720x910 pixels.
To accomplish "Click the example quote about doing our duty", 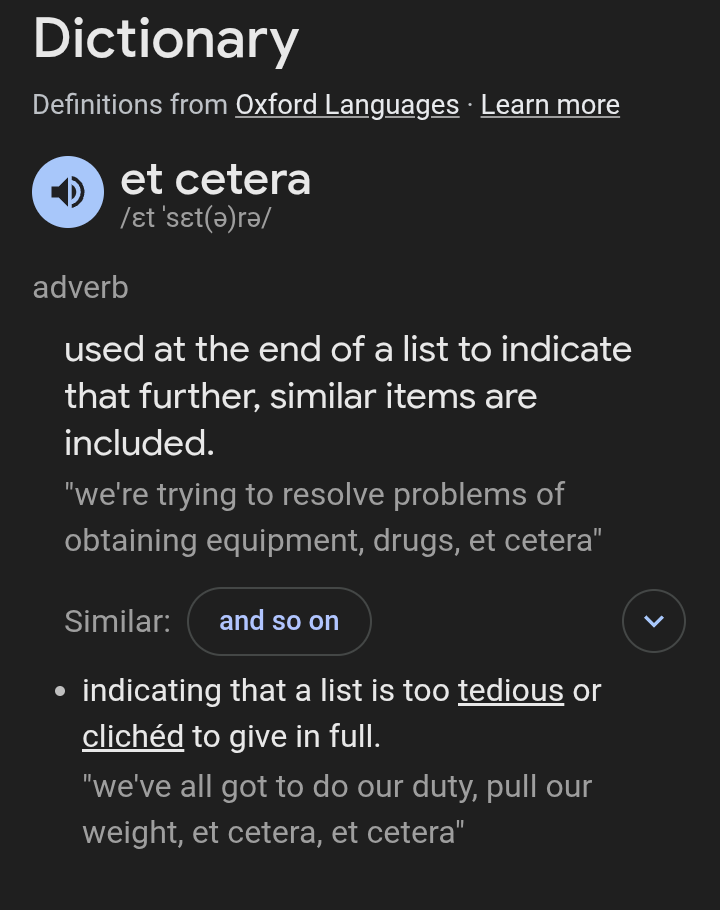I will 336,809.
